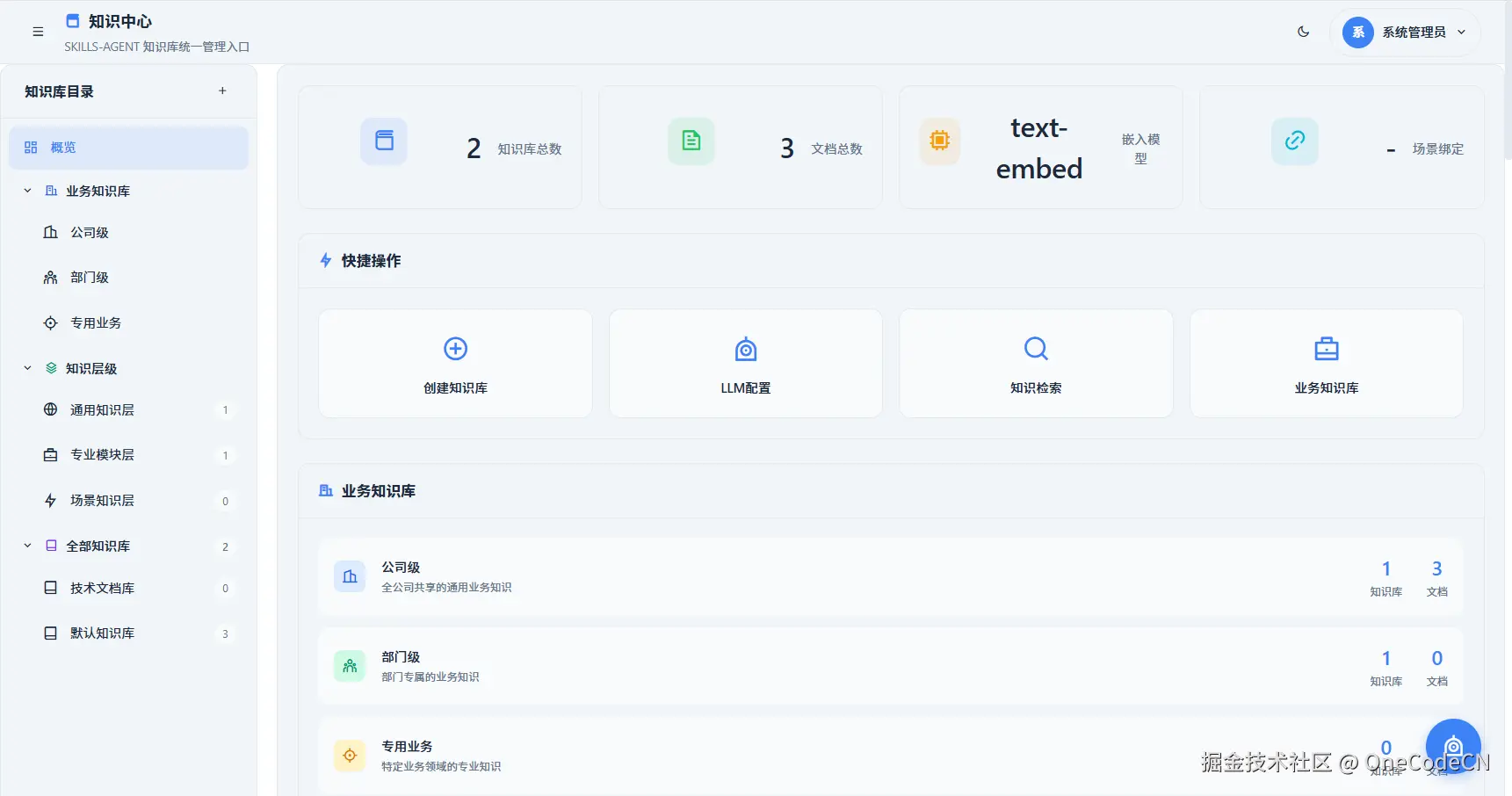1512x796 pixels.
Task: Launch 知识检索 using the magnifier icon
Action: pos(1035,348)
